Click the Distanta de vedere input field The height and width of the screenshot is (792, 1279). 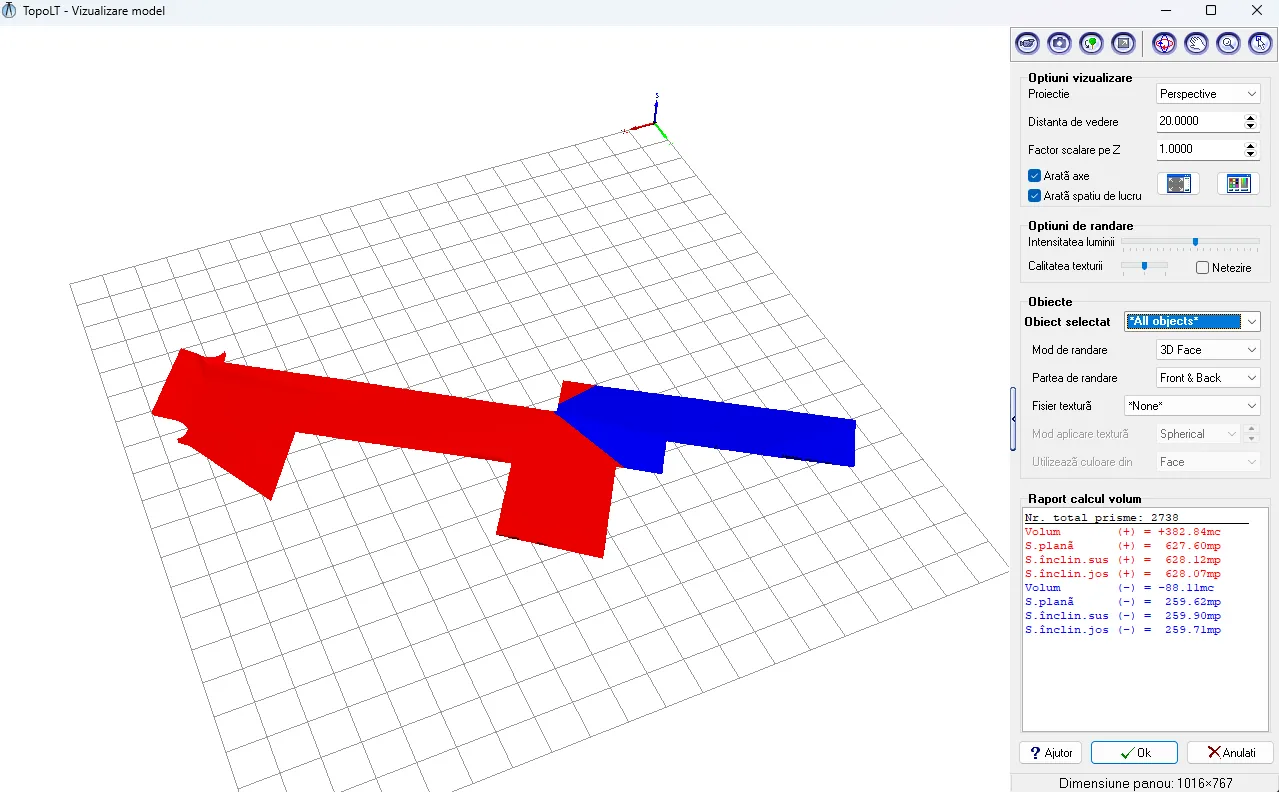coord(1198,121)
